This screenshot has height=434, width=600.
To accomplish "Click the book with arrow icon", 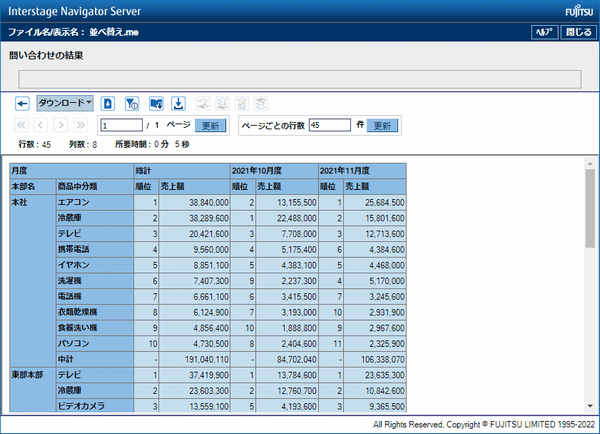I will tap(156, 103).
